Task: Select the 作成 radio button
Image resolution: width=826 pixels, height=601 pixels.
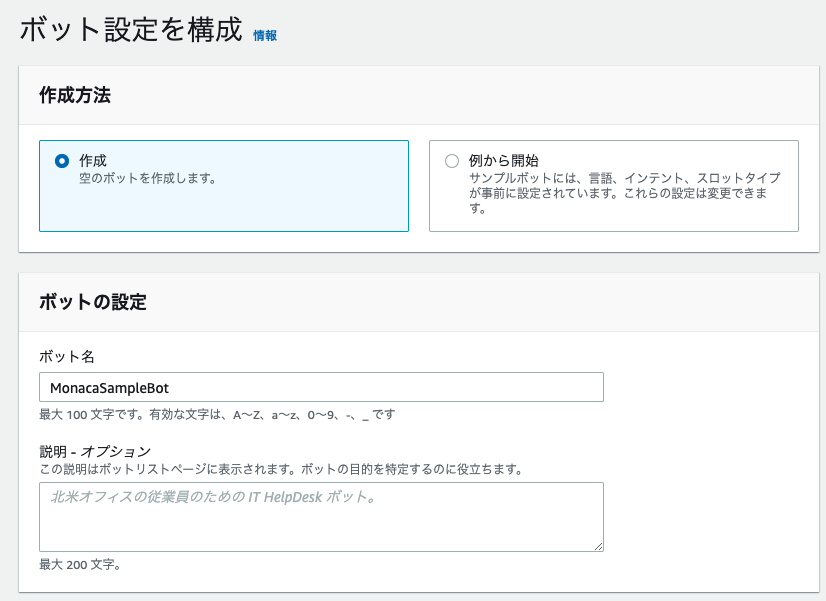Action: tap(62, 161)
